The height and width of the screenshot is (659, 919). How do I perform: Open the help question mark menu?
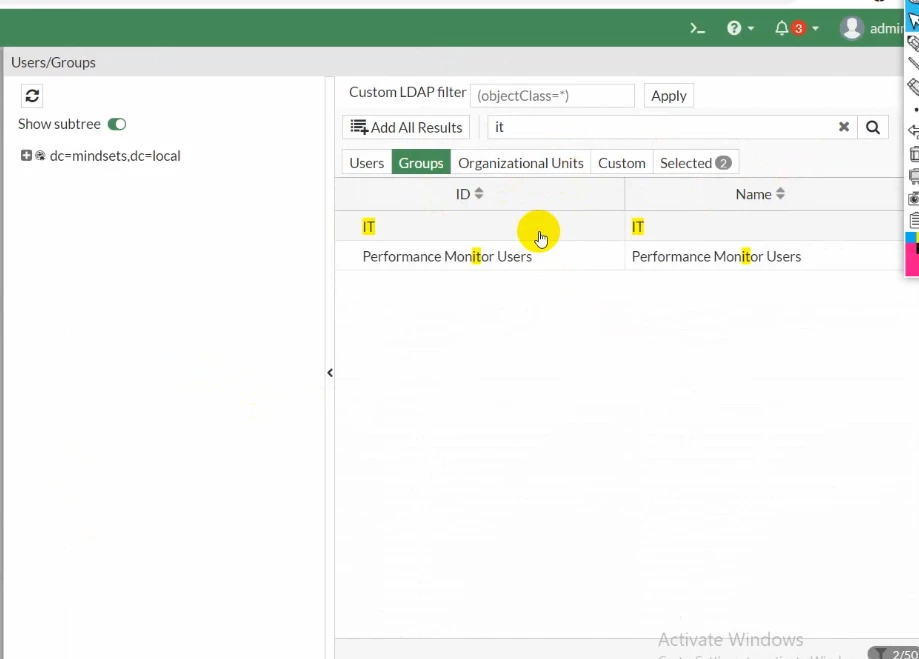coord(734,28)
